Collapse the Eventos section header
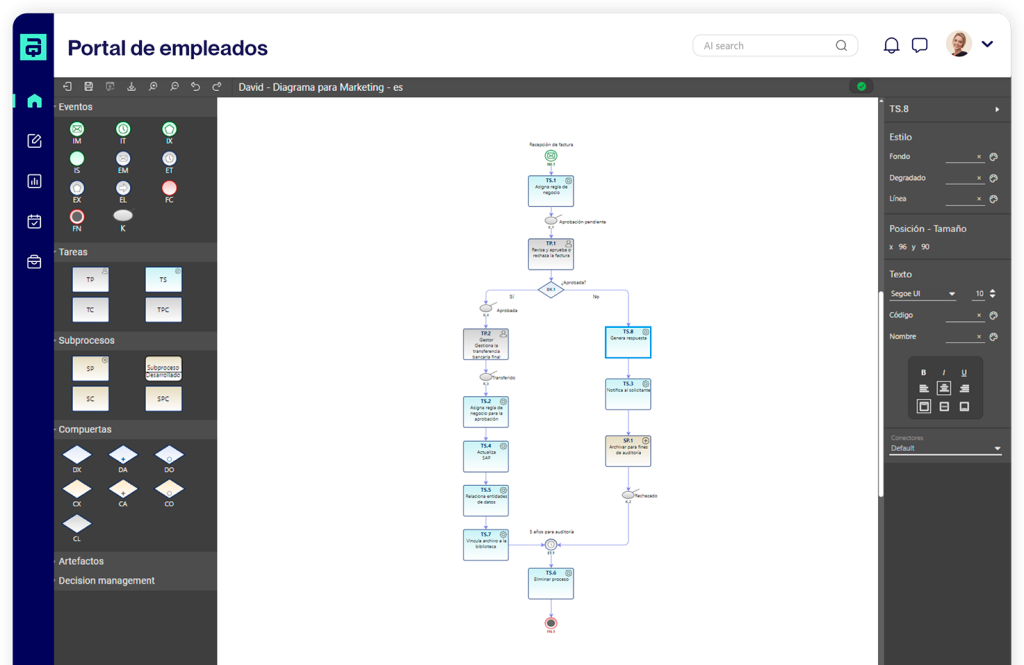1024x665 pixels. point(75,107)
